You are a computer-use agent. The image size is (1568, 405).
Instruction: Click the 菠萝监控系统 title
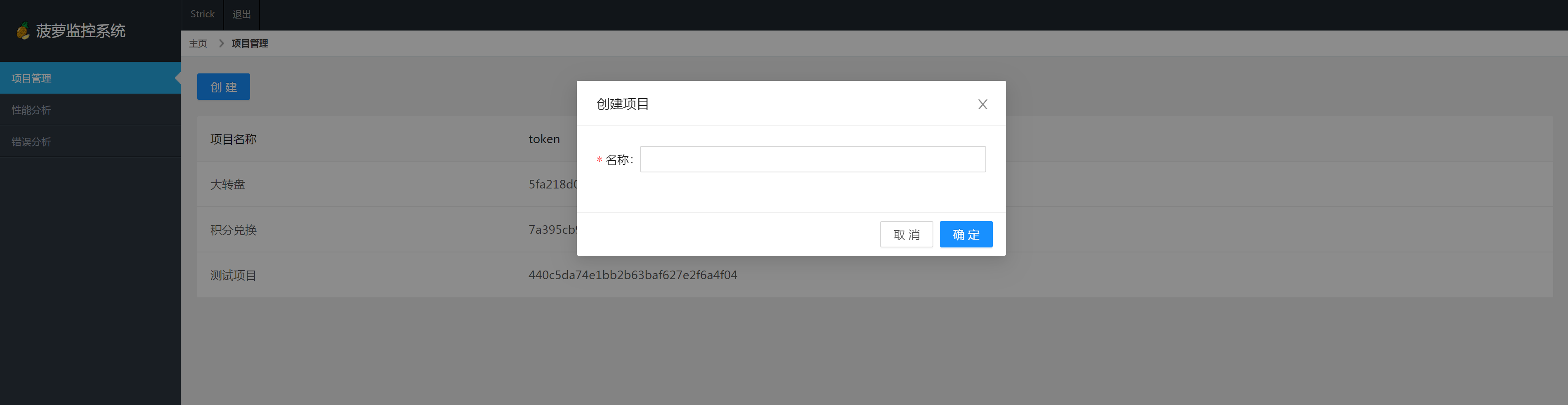[x=80, y=31]
